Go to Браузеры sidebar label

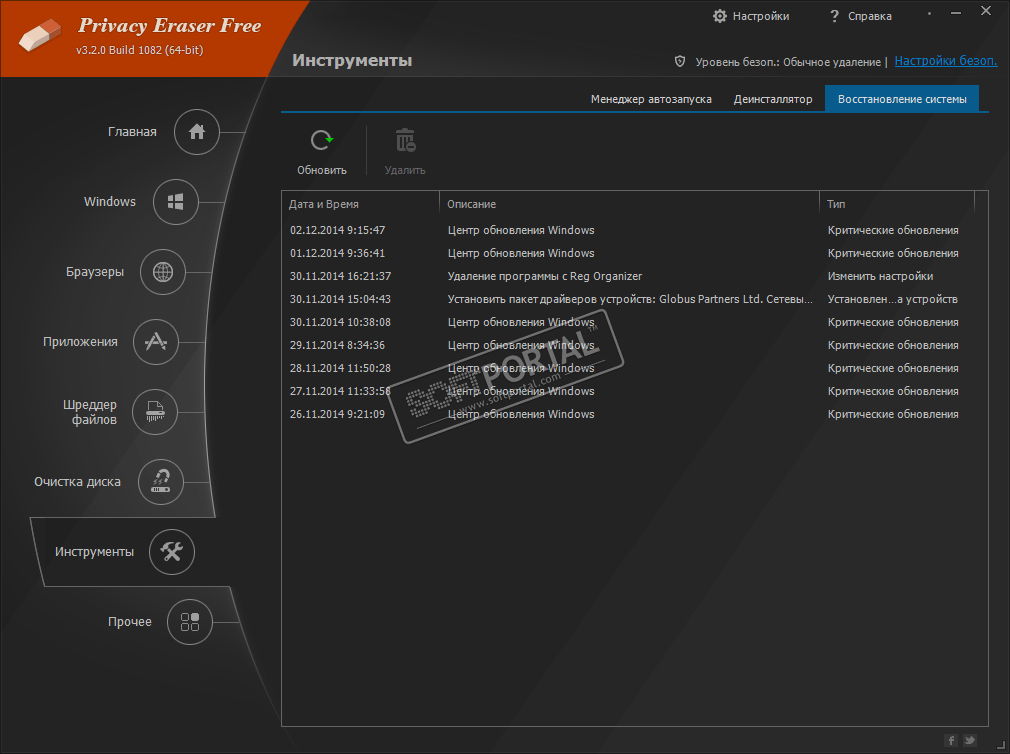coord(95,272)
